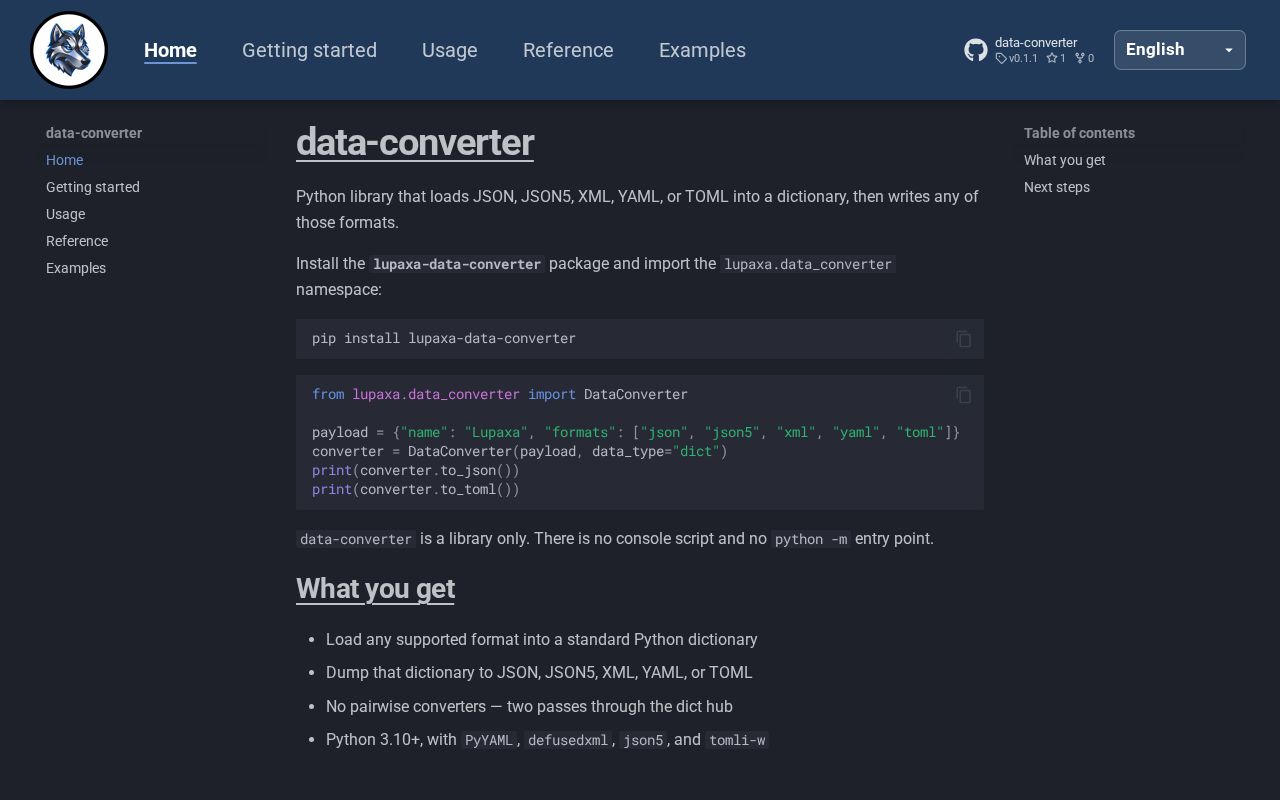Jump to 'What you get' in table of contents

pos(1065,160)
